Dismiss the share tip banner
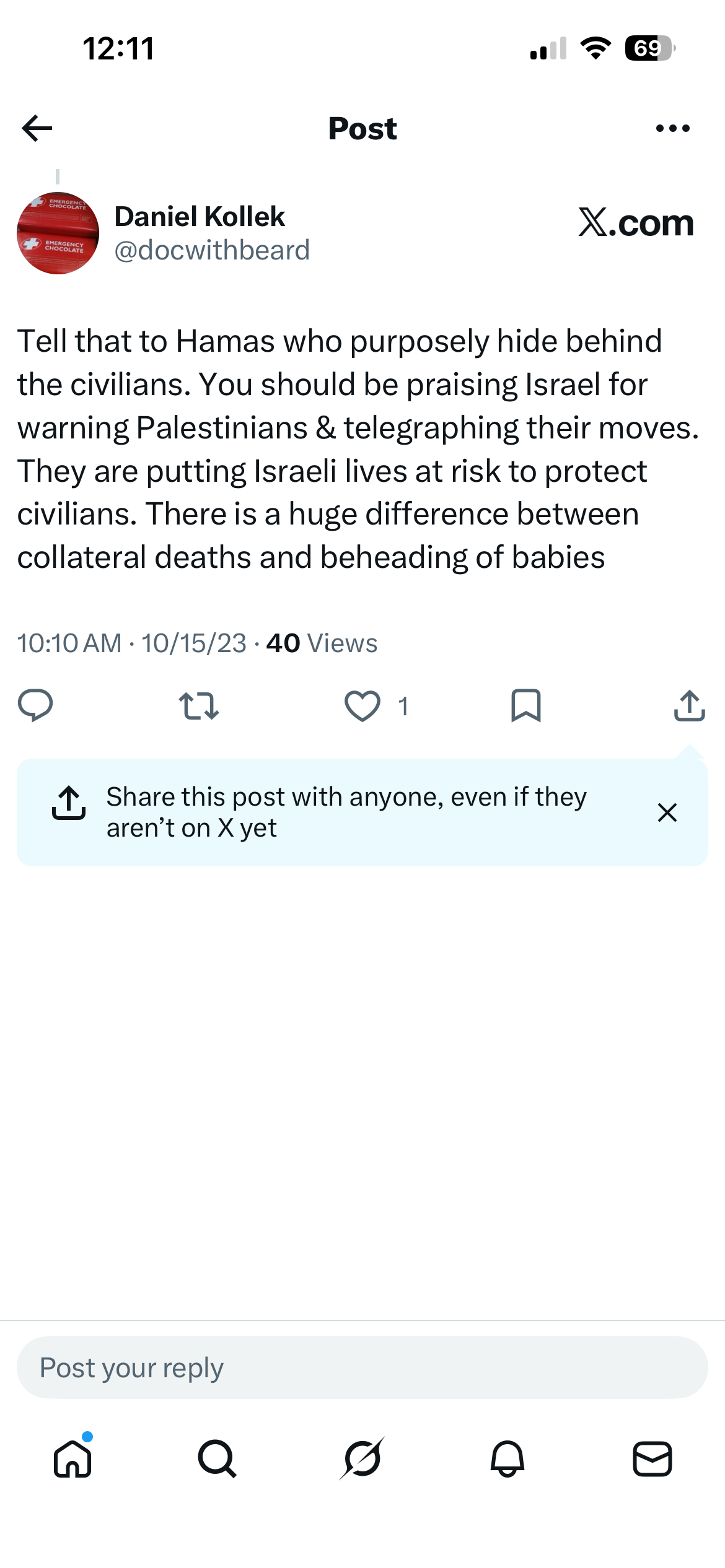Image resolution: width=725 pixels, height=1568 pixels. [667, 812]
